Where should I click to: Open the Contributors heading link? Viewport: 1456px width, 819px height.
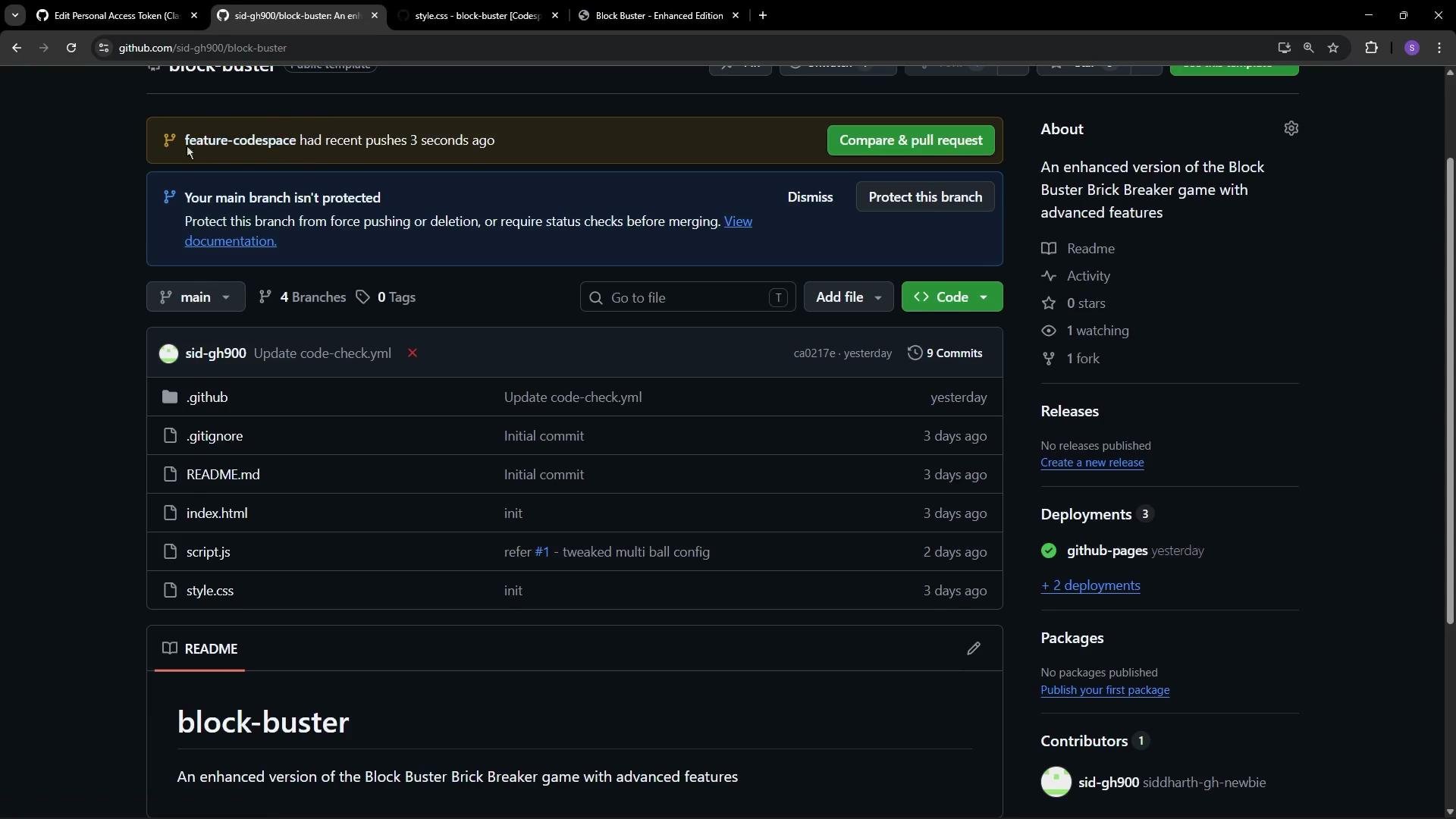[x=1095, y=741]
